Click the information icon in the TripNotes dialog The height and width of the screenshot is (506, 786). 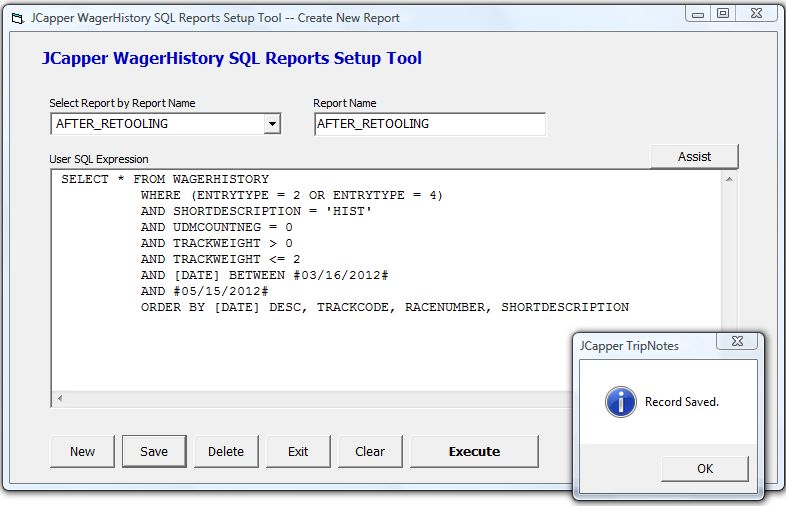coord(621,402)
